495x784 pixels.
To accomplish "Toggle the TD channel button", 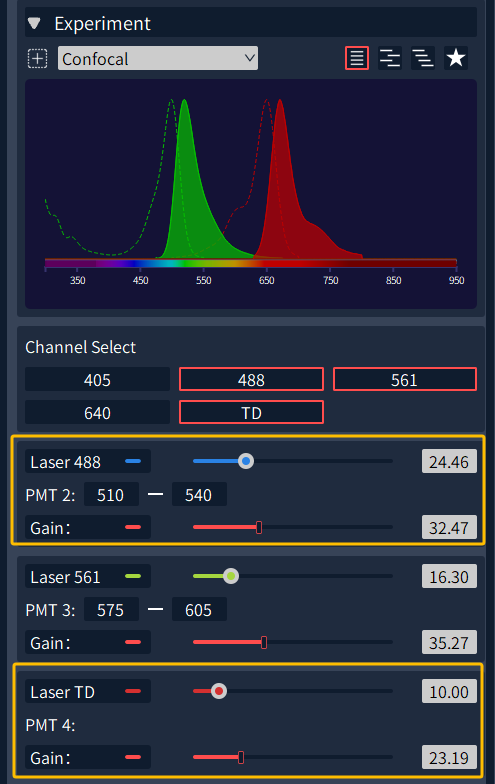I will point(252,413).
